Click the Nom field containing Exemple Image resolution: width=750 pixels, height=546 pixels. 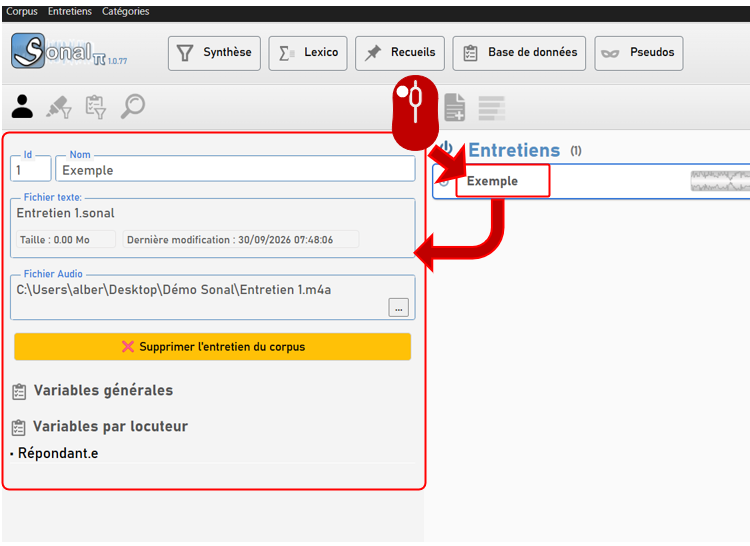point(235,170)
